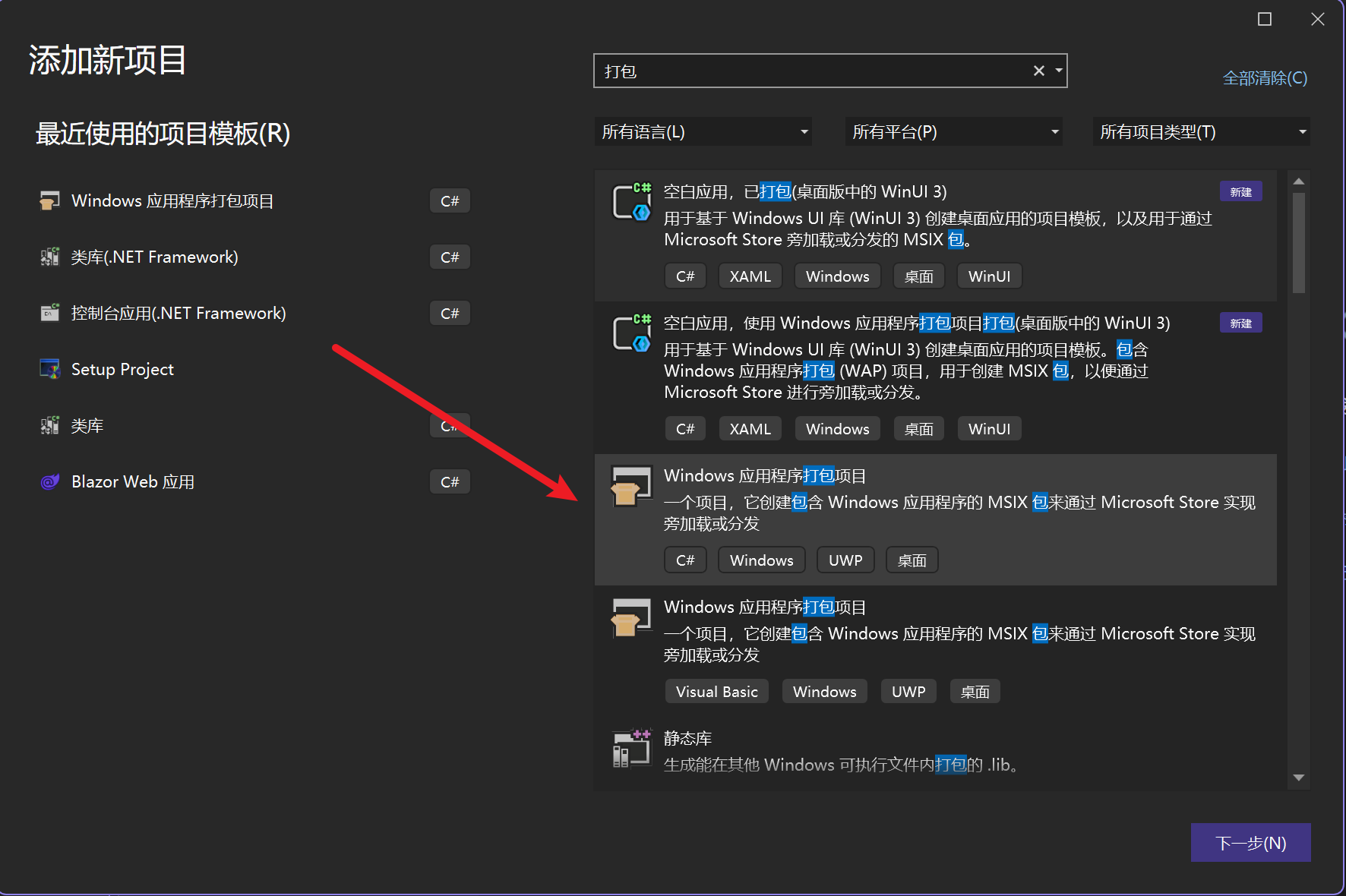The height and width of the screenshot is (896, 1346).
Task: Click the Setup Project template icon
Action: [x=49, y=370]
